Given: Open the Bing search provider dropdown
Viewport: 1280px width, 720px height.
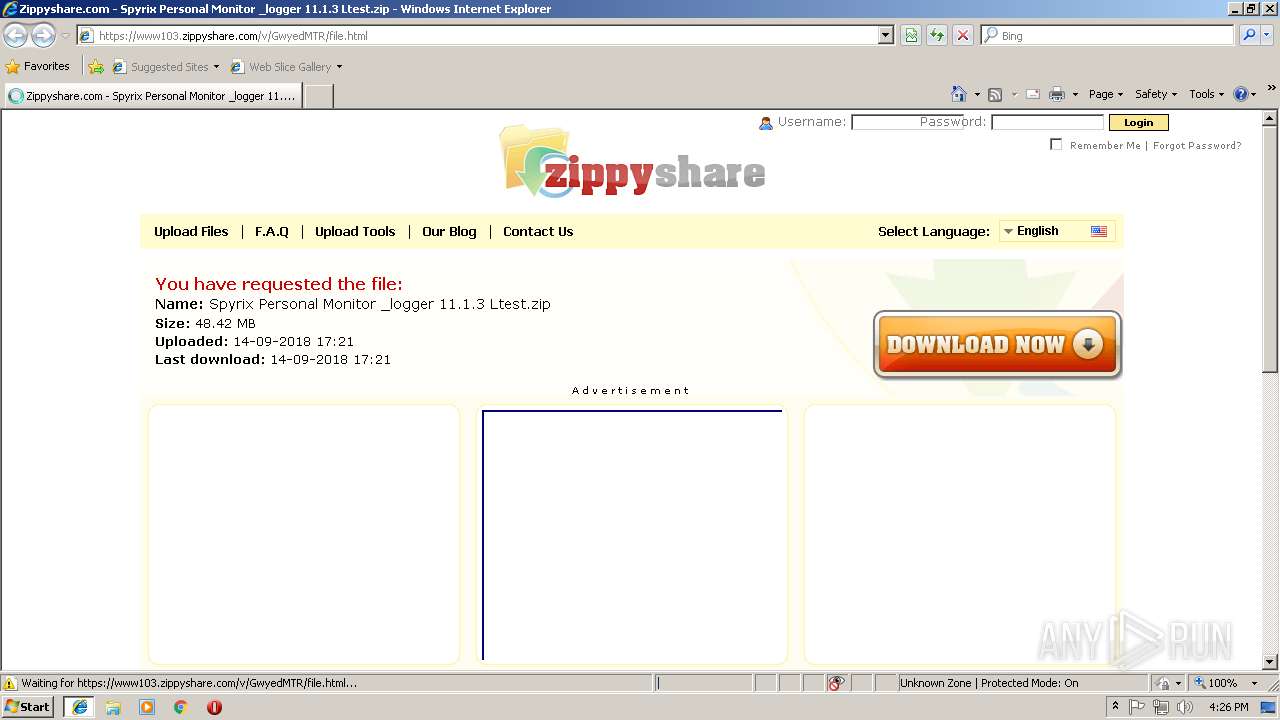Looking at the screenshot, I should tap(1267, 35).
